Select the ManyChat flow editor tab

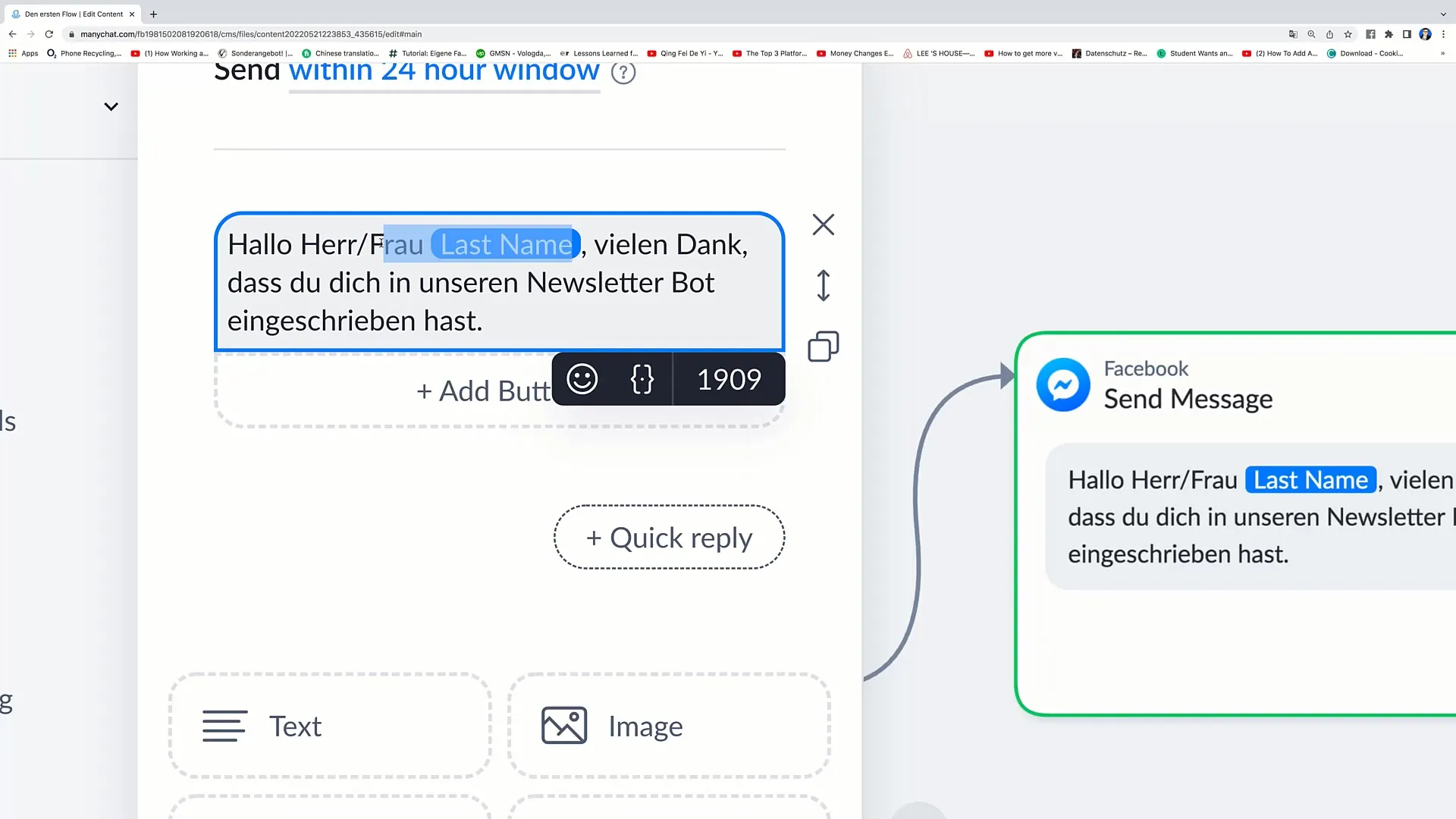pos(75,14)
